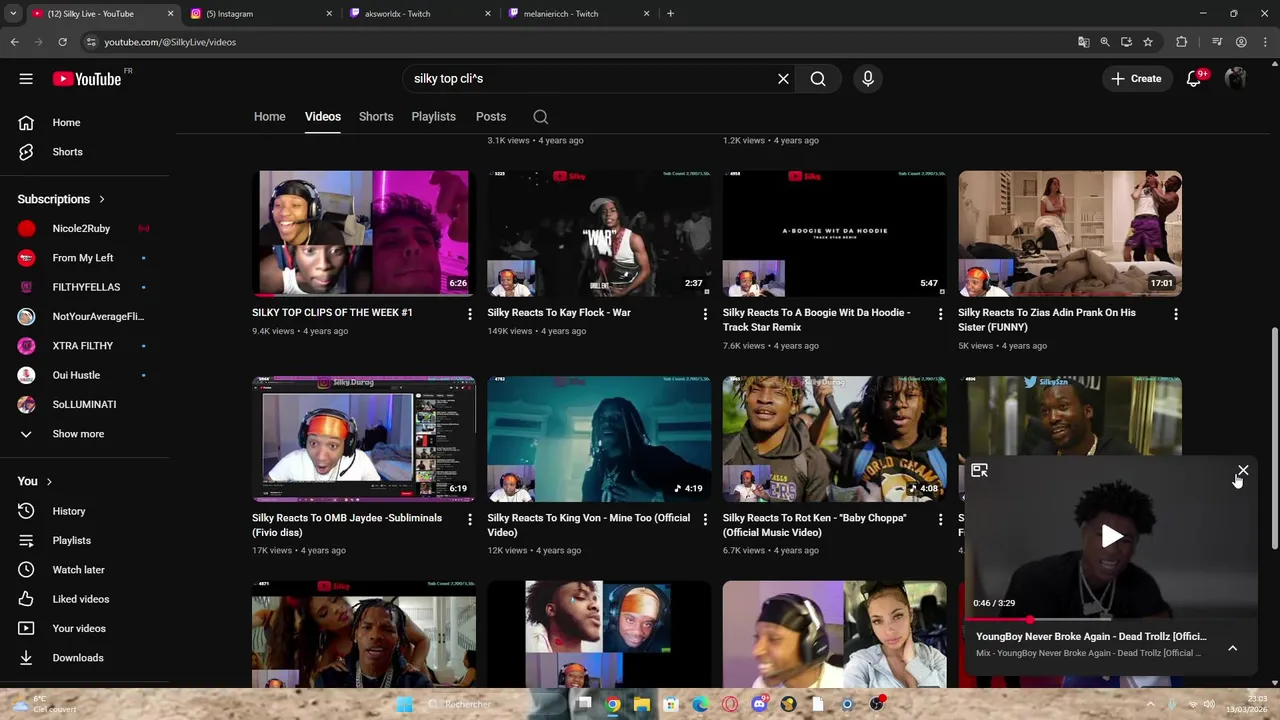
Task: Reload the page
Action: click(x=62, y=42)
